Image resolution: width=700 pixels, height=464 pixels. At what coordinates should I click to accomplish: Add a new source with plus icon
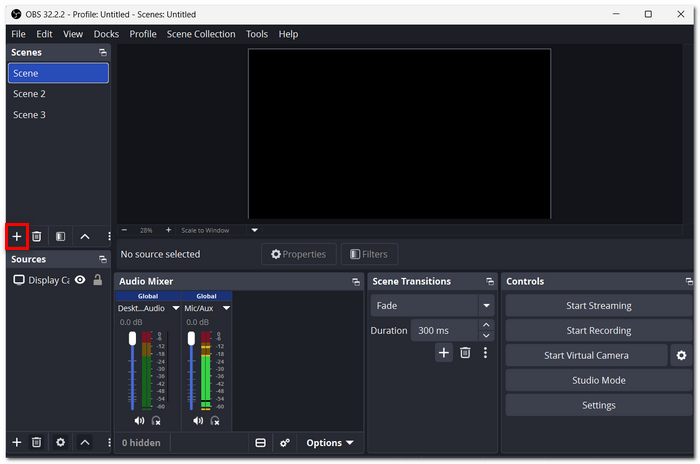coord(17,442)
